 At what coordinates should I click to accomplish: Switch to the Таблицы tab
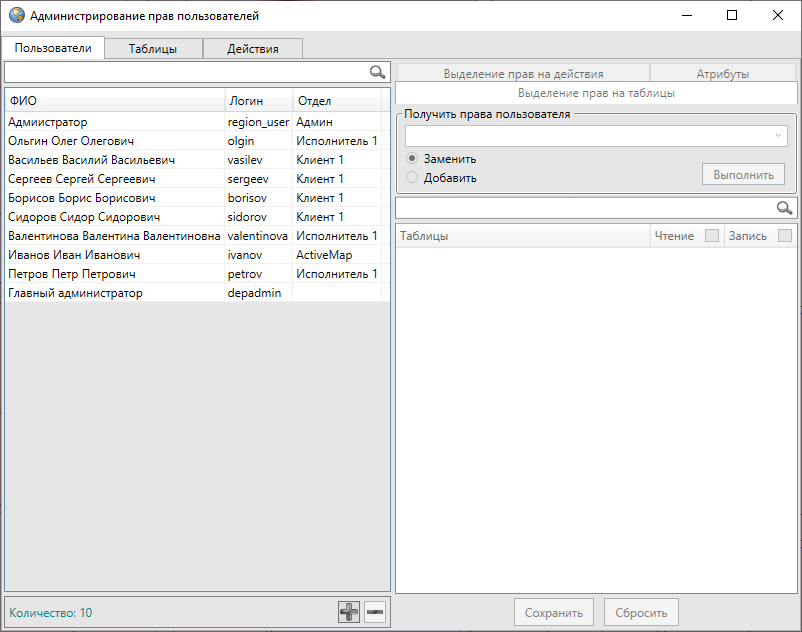coord(153,48)
